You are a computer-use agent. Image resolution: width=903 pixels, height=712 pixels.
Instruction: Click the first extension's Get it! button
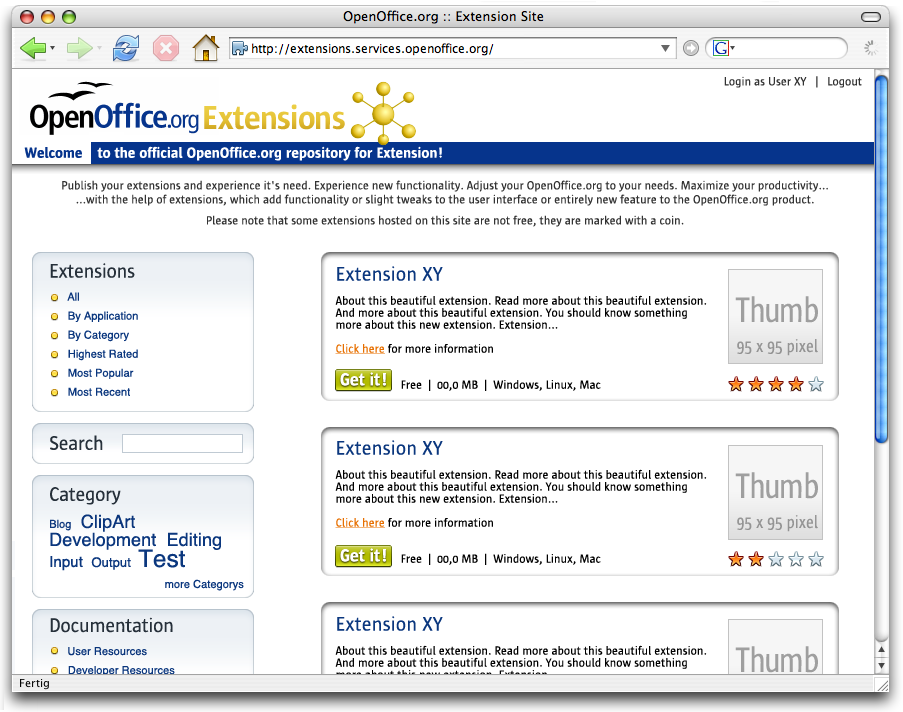[363, 380]
